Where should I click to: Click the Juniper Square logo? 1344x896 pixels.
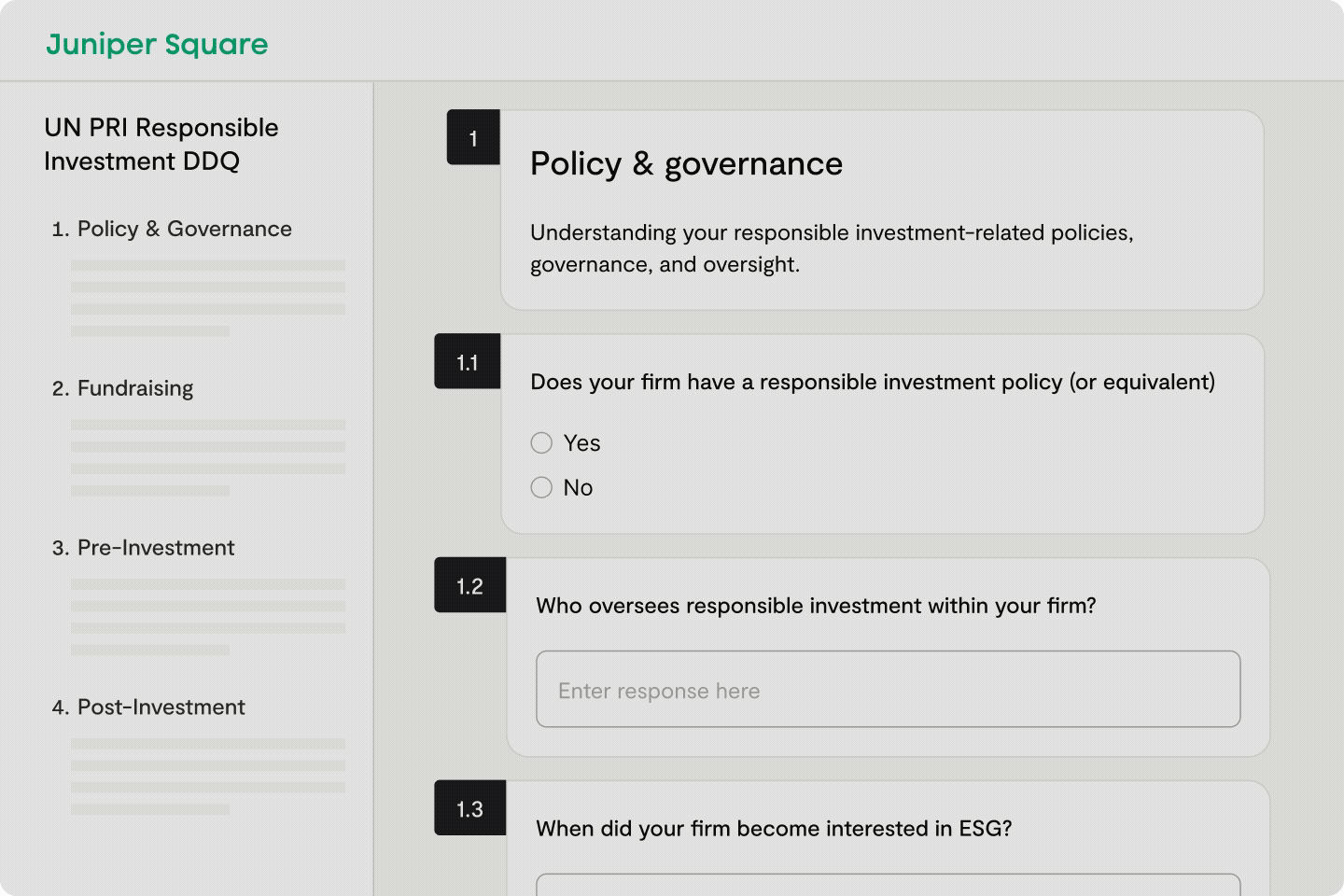(157, 44)
